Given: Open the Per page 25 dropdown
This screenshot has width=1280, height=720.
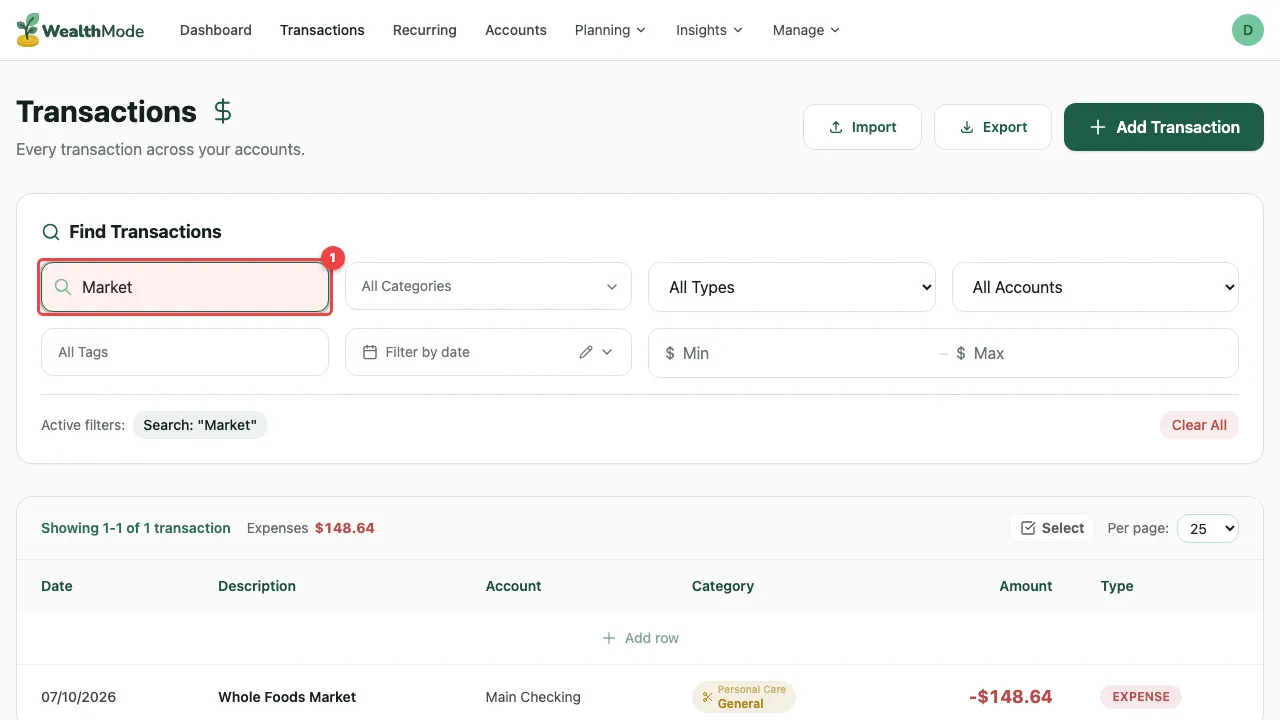Looking at the screenshot, I should tap(1208, 528).
